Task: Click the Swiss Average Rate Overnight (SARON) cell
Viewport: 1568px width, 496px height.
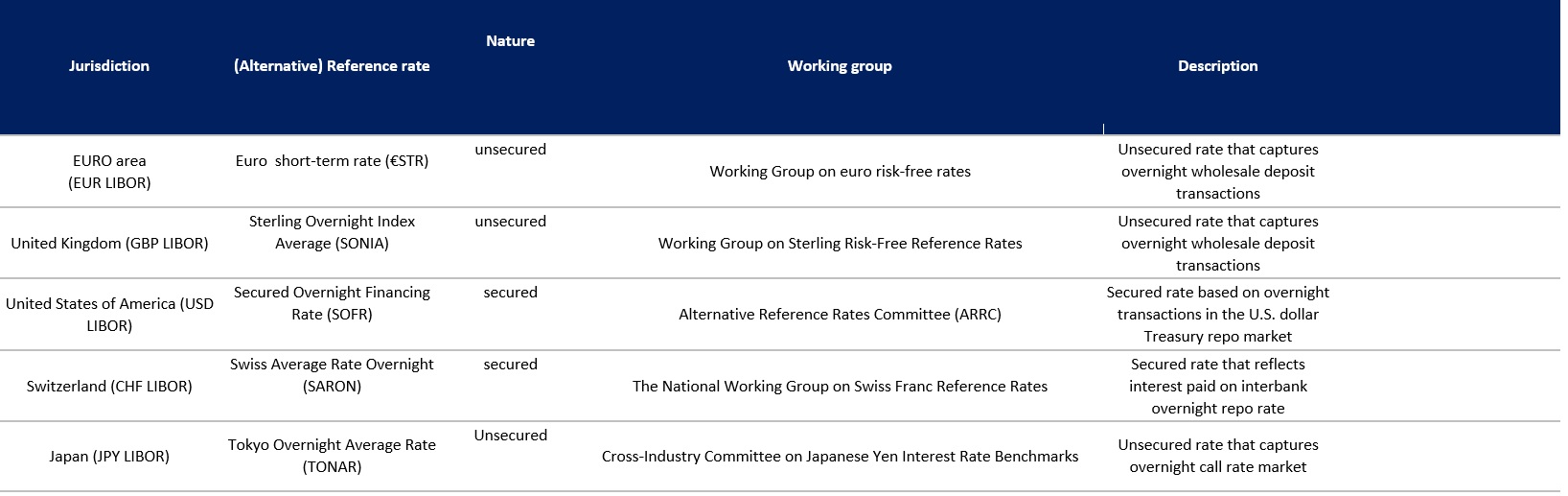Action: tap(332, 375)
